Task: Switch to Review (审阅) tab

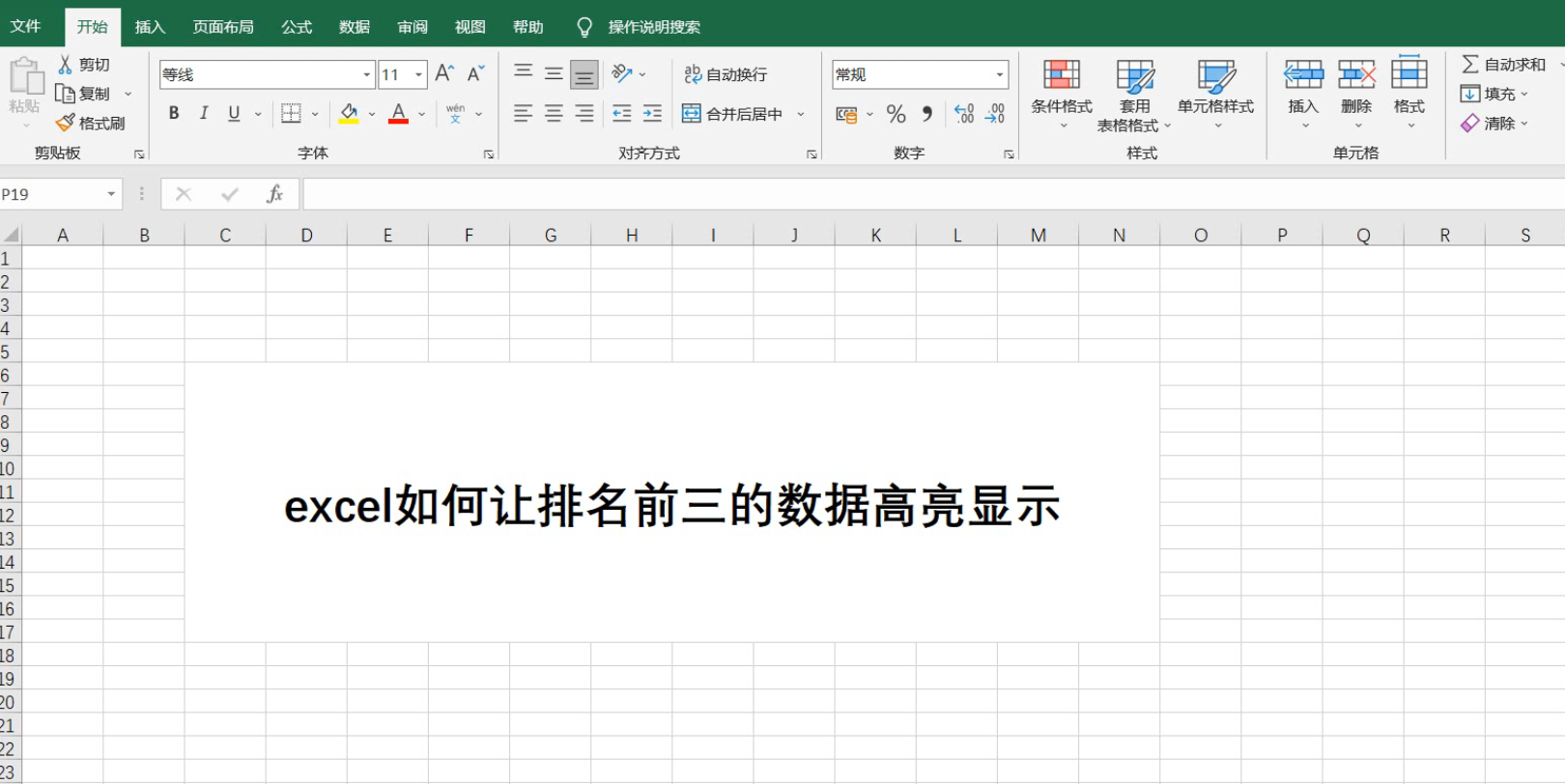Action: click(413, 27)
